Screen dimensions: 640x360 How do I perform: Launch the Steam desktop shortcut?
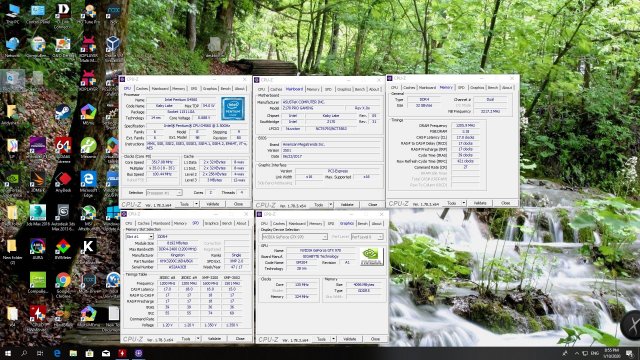(x=63, y=114)
